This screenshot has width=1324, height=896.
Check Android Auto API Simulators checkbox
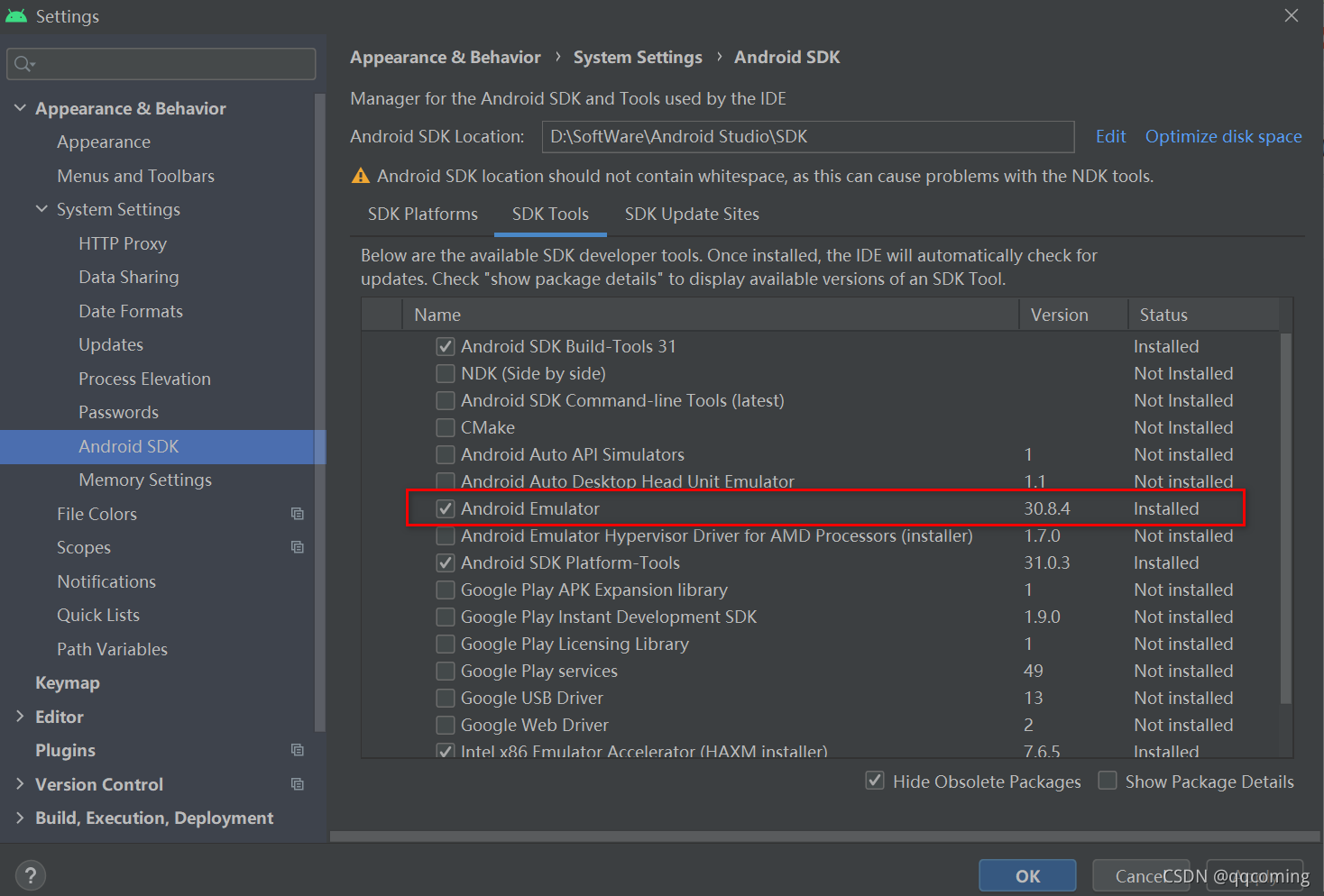point(446,454)
